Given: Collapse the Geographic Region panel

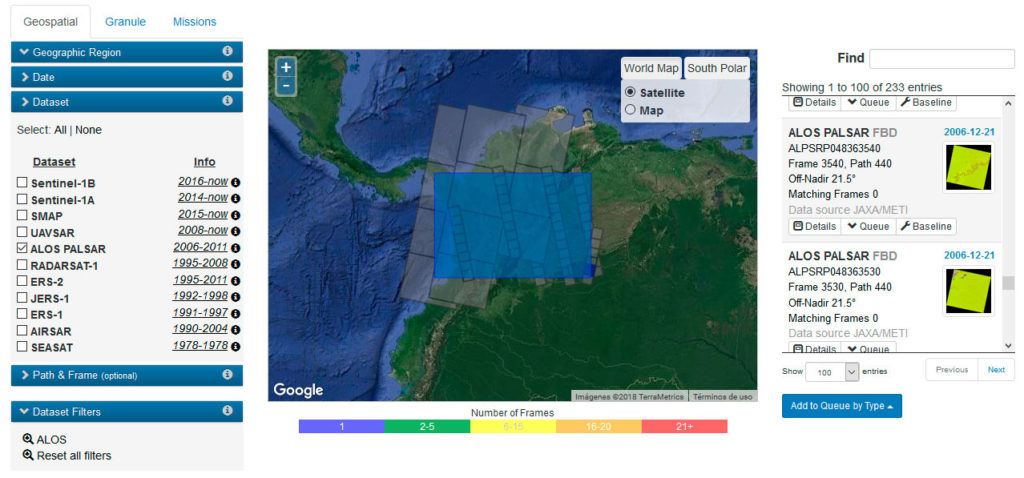Looking at the screenshot, I should (127, 52).
